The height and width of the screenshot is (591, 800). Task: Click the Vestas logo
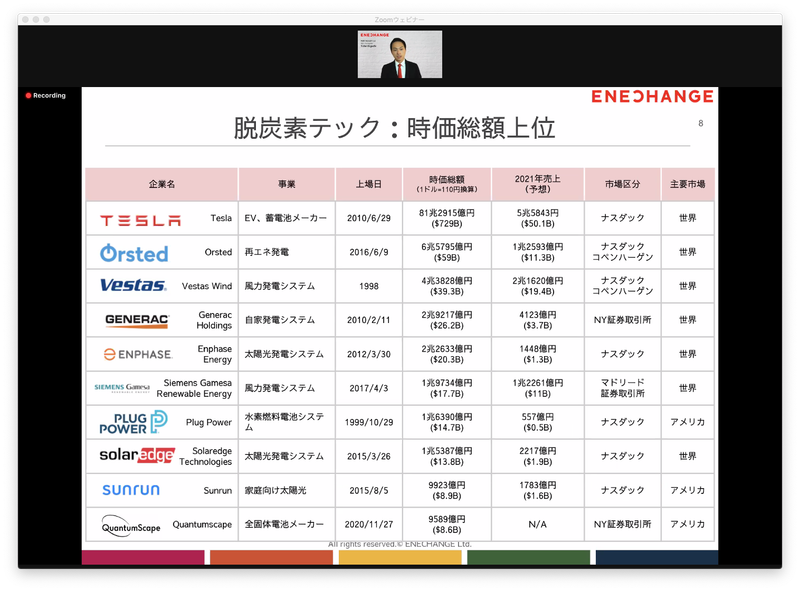click(x=133, y=285)
